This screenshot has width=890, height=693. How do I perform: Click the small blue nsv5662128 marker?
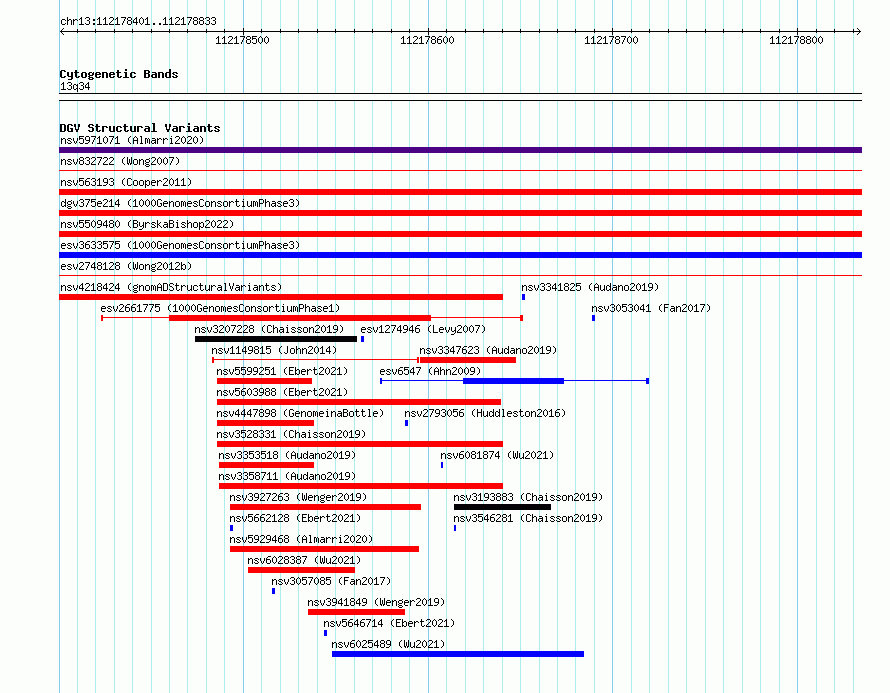pyautogui.click(x=232, y=528)
